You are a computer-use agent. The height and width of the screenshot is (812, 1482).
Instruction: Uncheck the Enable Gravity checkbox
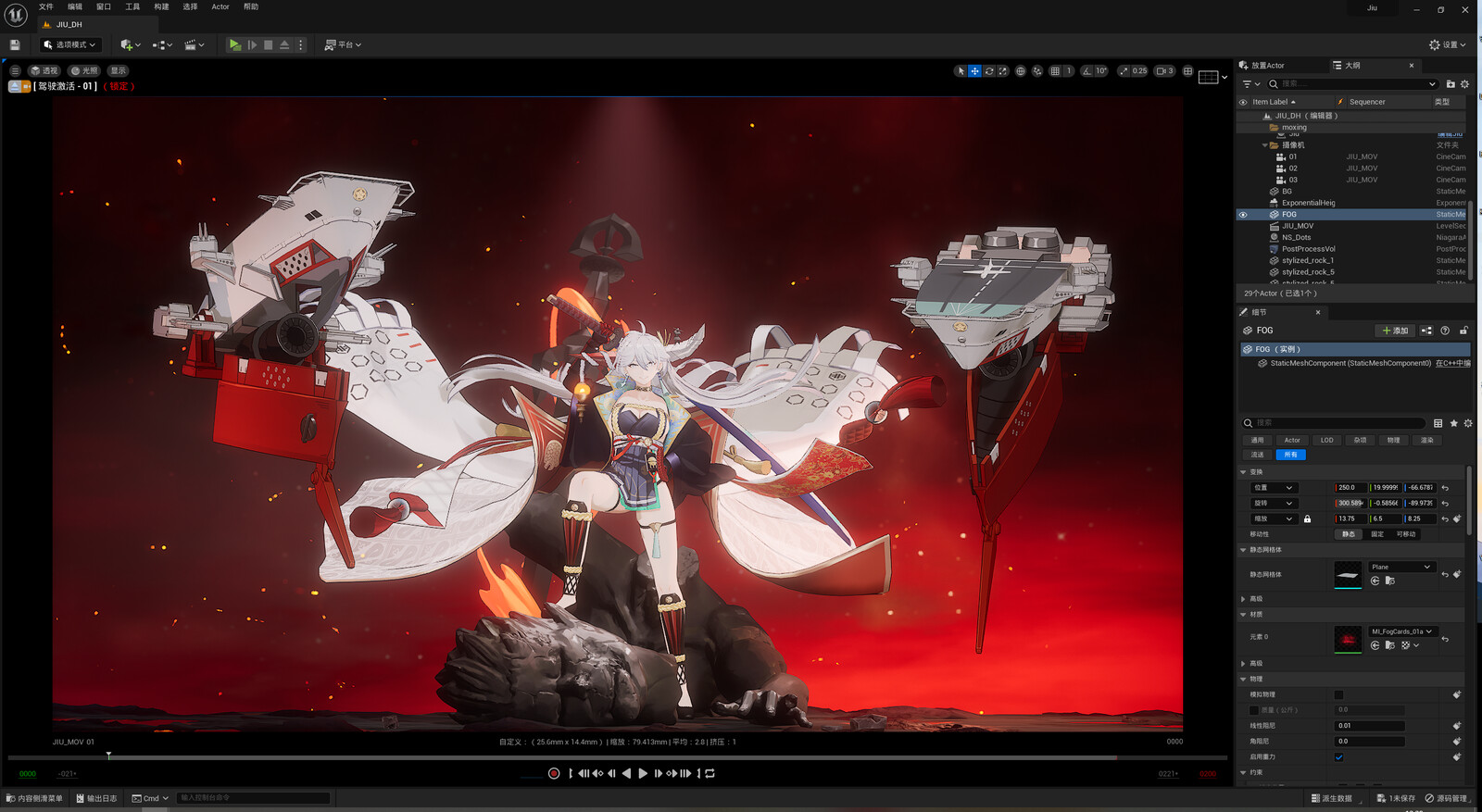tap(1338, 757)
